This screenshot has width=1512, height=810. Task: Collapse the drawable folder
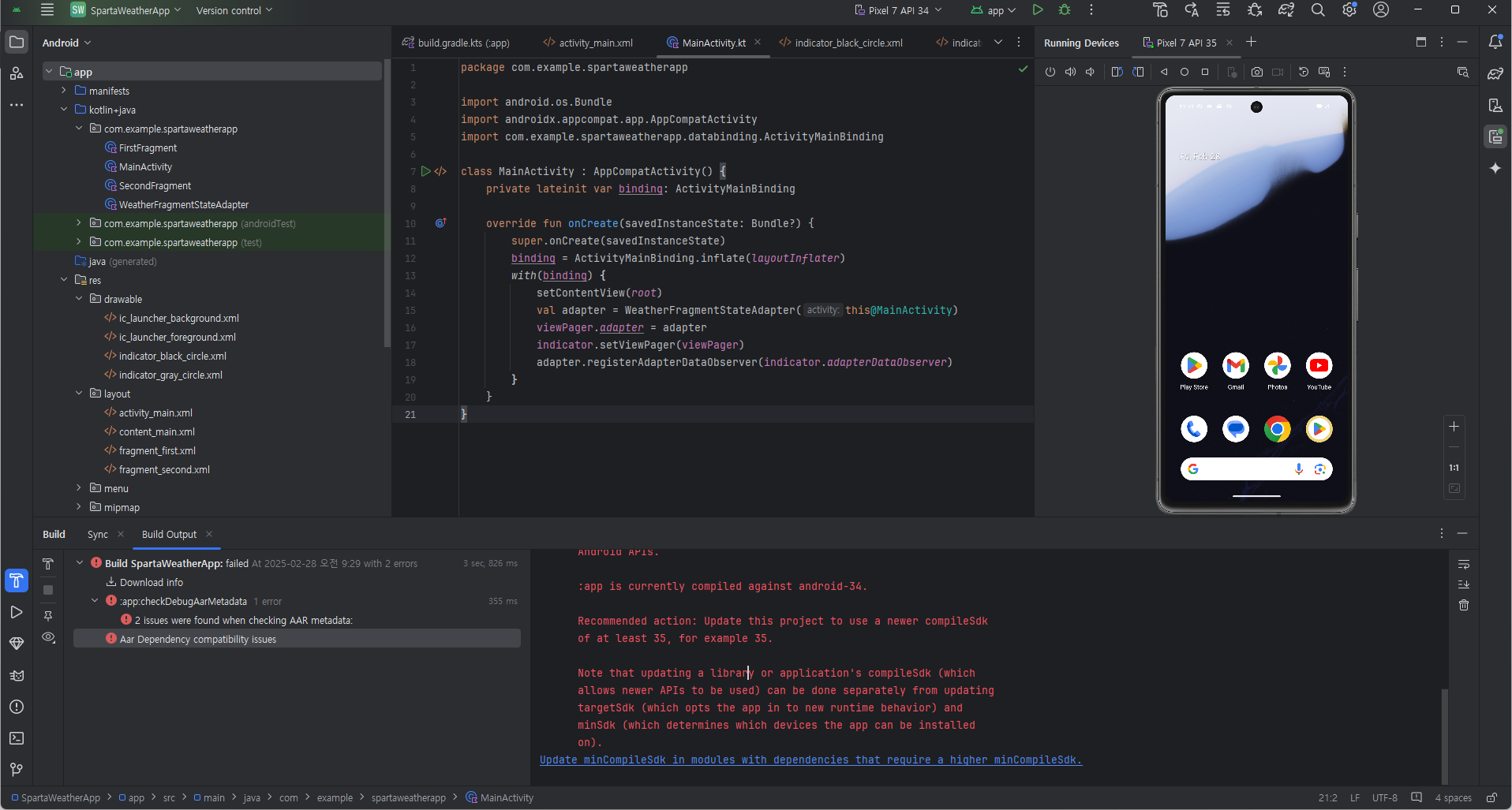pos(79,299)
